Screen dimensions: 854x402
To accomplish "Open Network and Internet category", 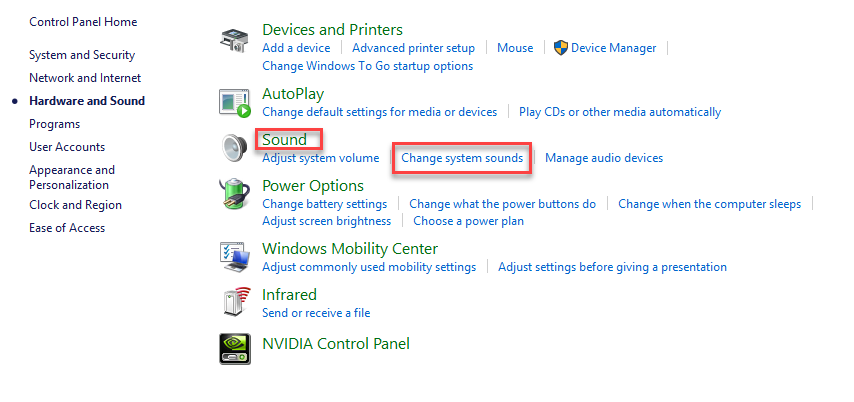I will (x=85, y=78).
